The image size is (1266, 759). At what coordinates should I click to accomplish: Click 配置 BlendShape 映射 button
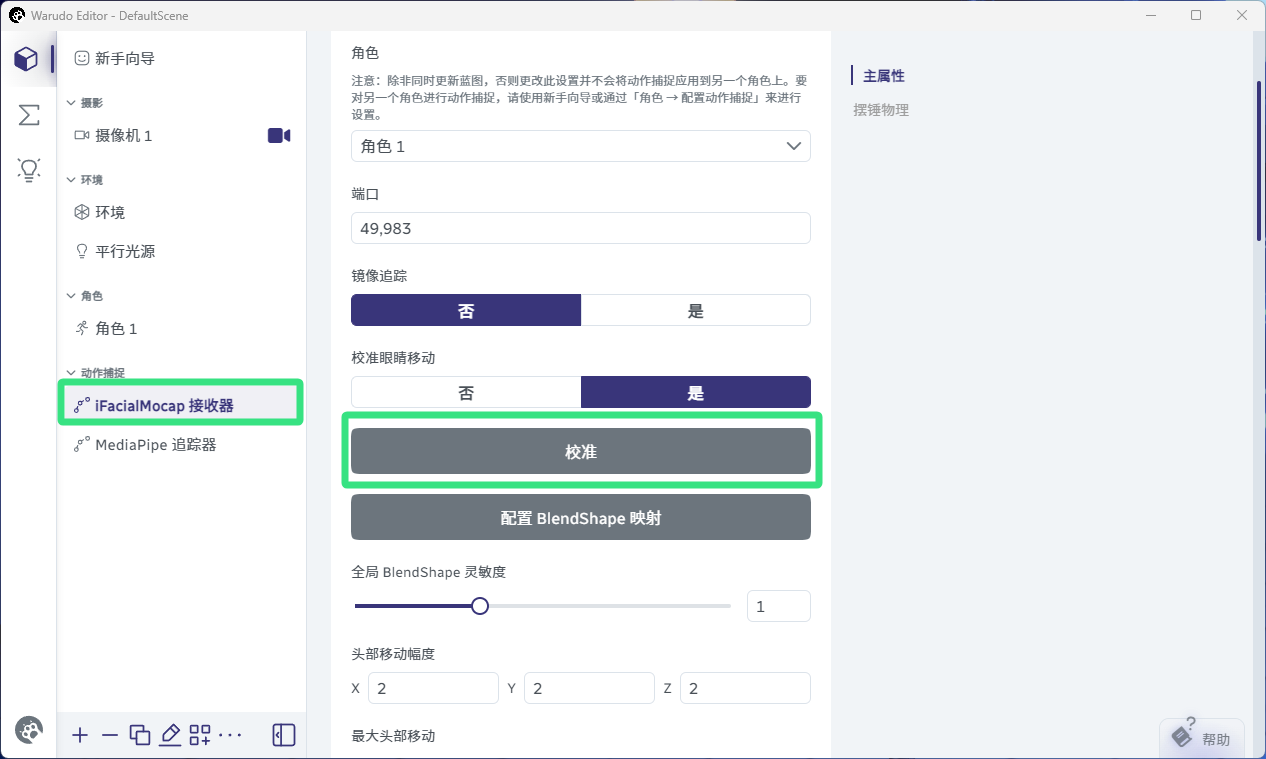coord(580,517)
